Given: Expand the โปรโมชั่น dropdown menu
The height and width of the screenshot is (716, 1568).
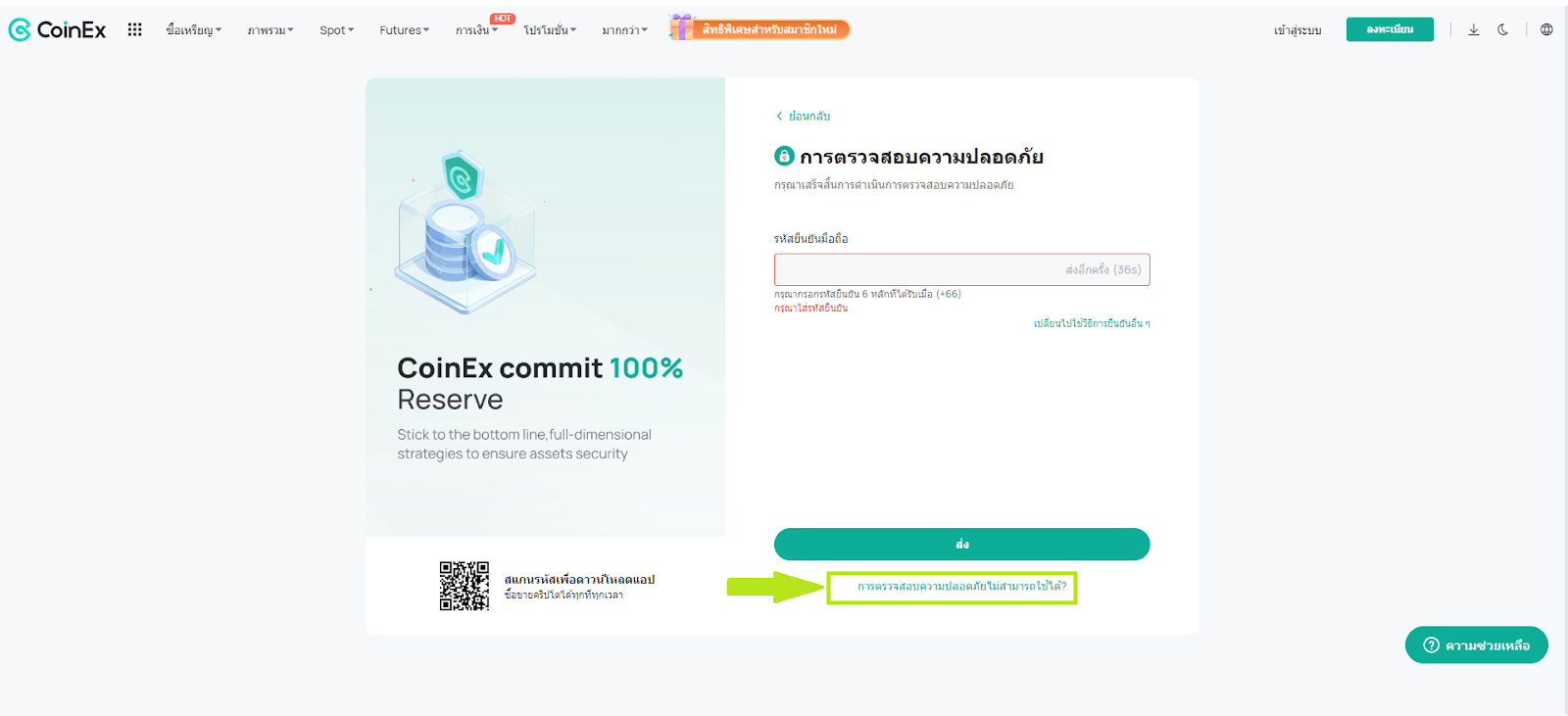Looking at the screenshot, I should 550,30.
